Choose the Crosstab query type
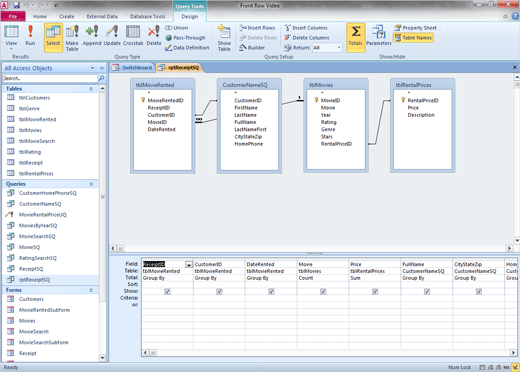 (133, 35)
